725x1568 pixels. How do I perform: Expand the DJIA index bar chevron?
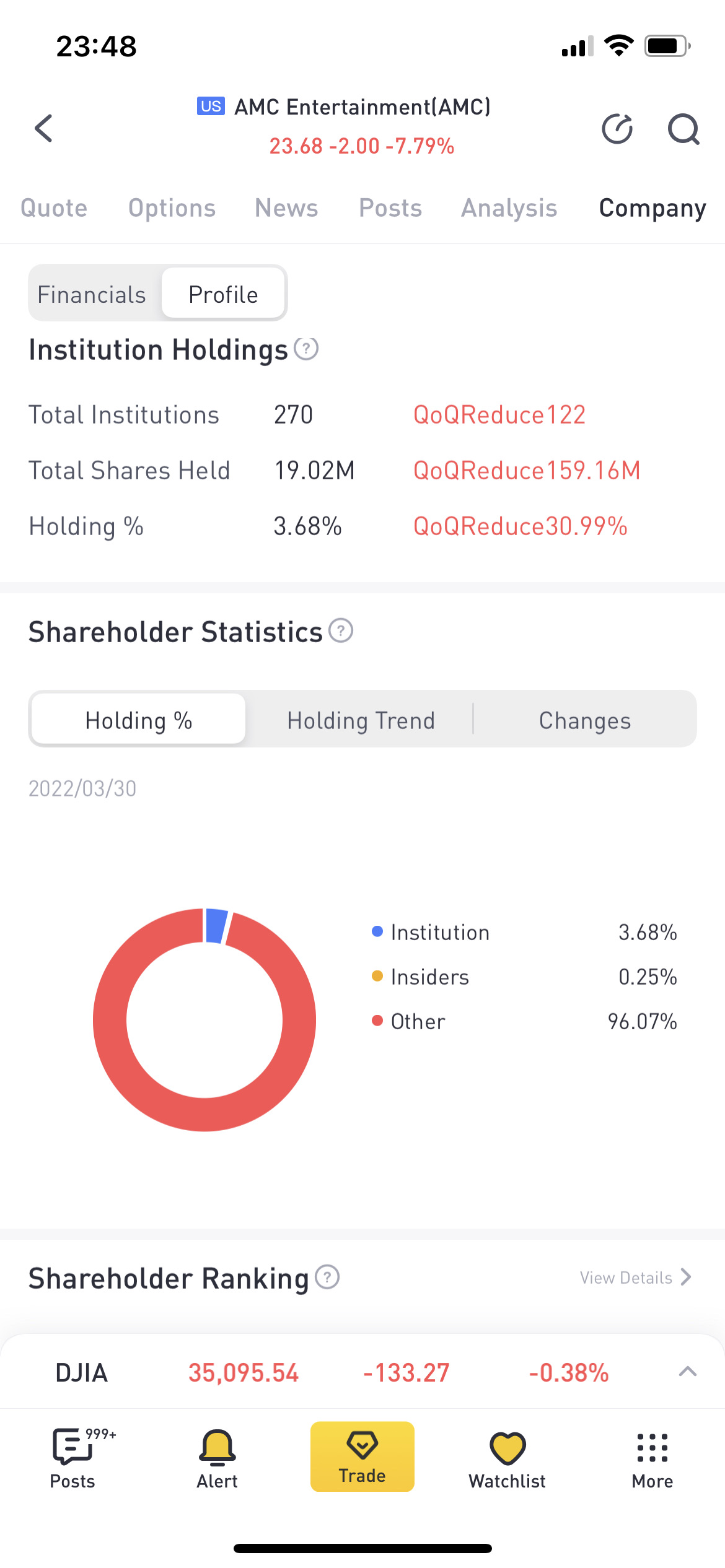(688, 1372)
